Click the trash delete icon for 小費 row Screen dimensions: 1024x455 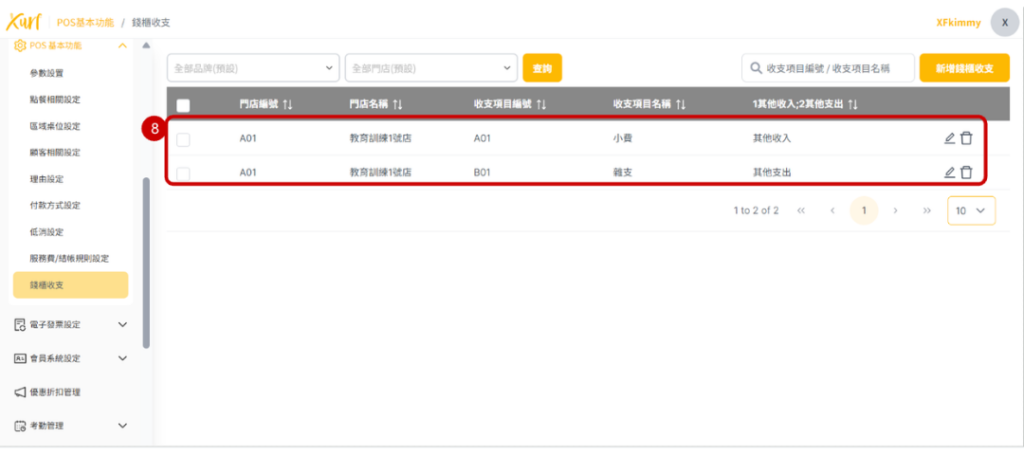(x=966, y=138)
